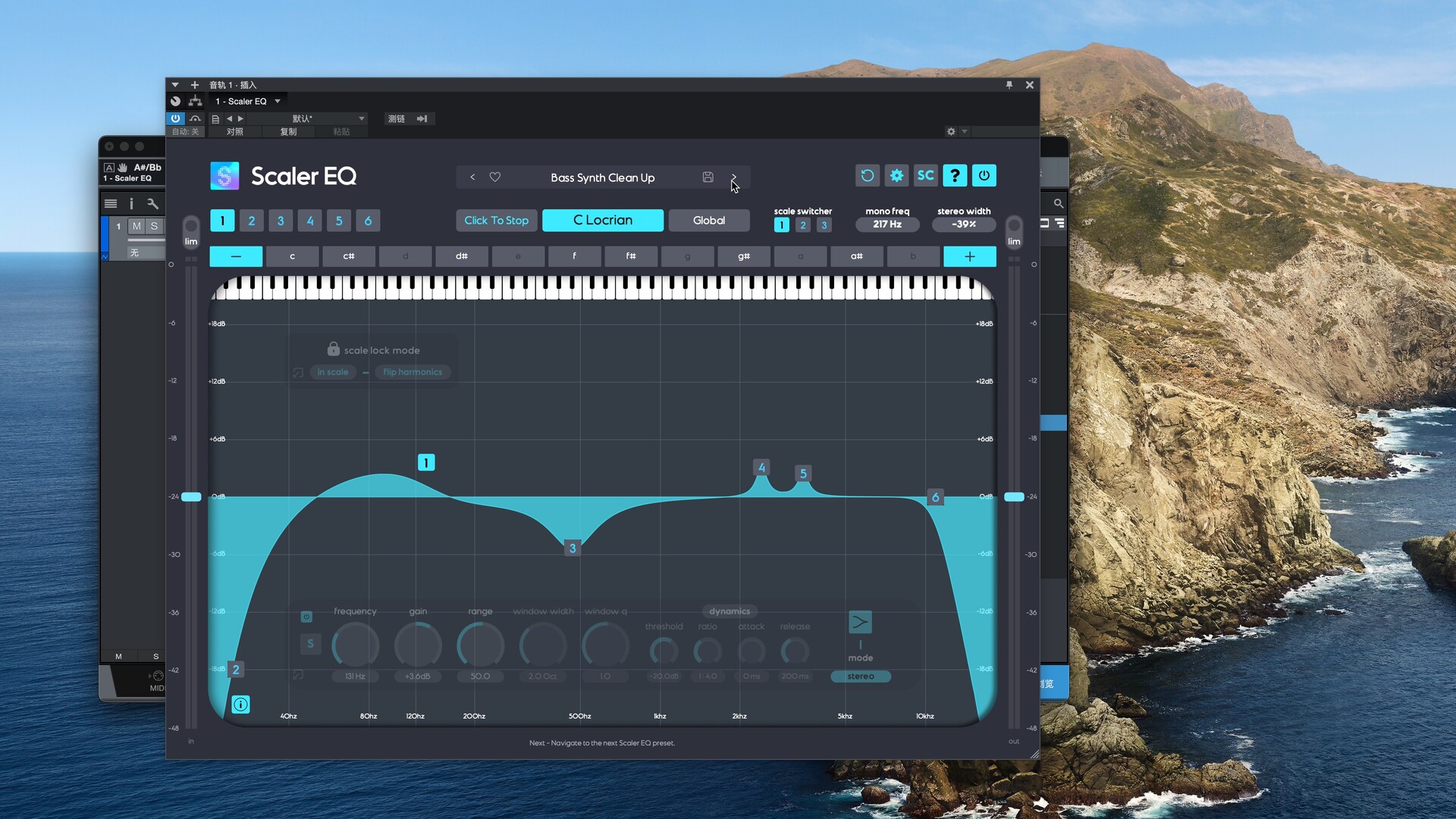The width and height of the screenshot is (1456, 819).
Task: Click the reset icon in the Scaler EQ header
Action: tap(867, 175)
